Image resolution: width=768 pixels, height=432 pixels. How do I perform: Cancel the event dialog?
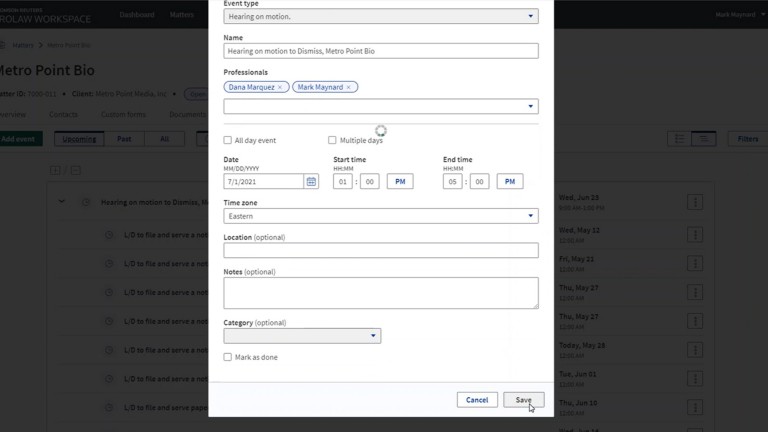[x=477, y=400]
